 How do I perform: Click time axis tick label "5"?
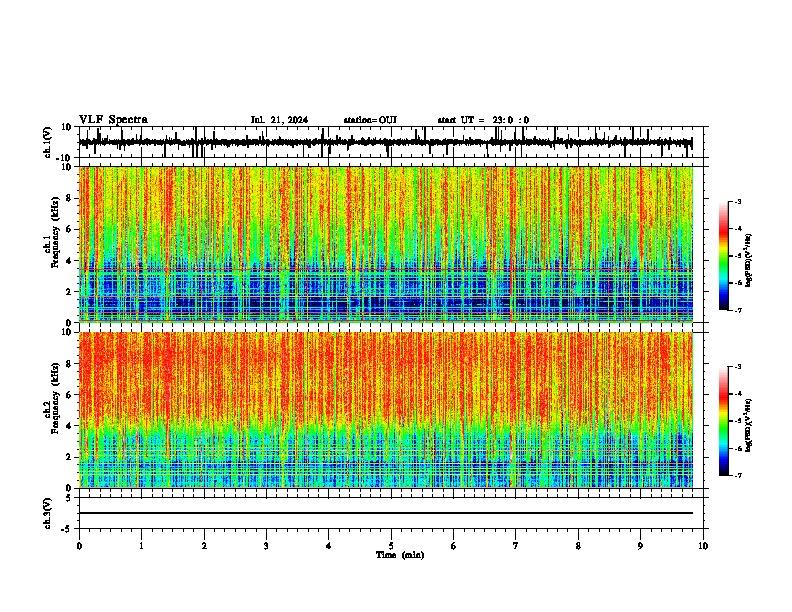coord(391,546)
